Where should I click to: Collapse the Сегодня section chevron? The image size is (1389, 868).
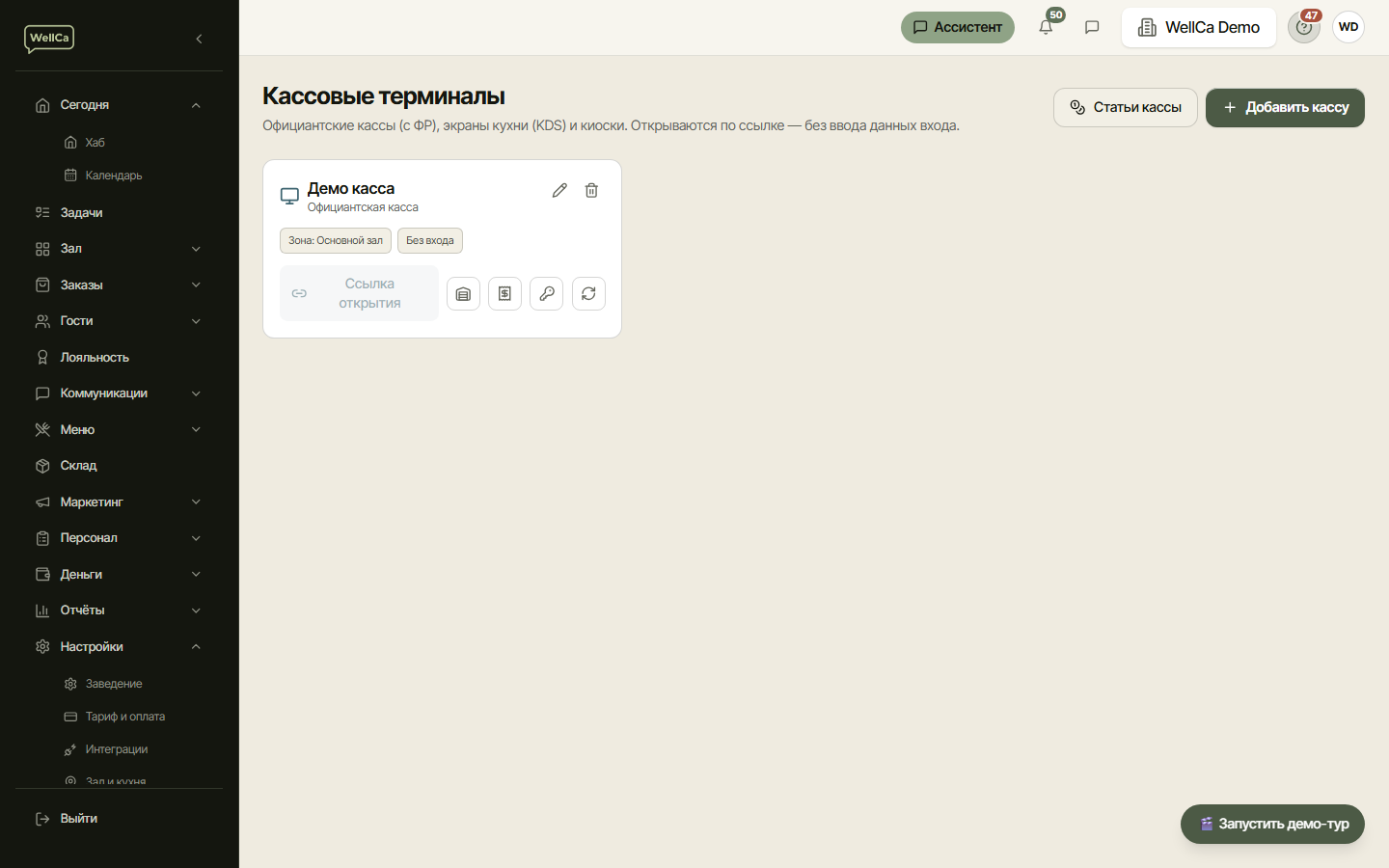pos(196,105)
